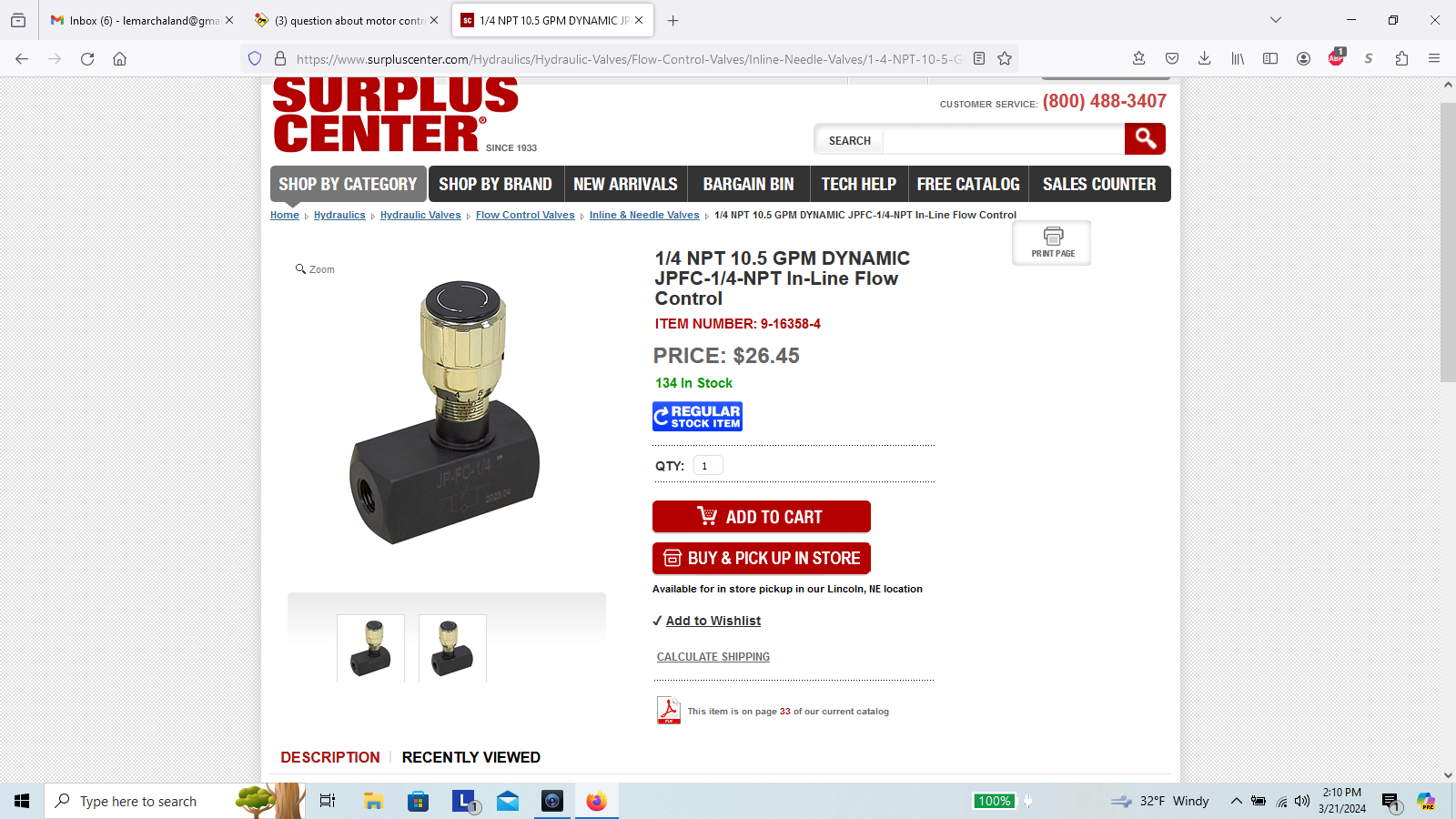The height and width of the screenshot is (819, 1456).
Task: Reload the current page
Action: point(87,58)
